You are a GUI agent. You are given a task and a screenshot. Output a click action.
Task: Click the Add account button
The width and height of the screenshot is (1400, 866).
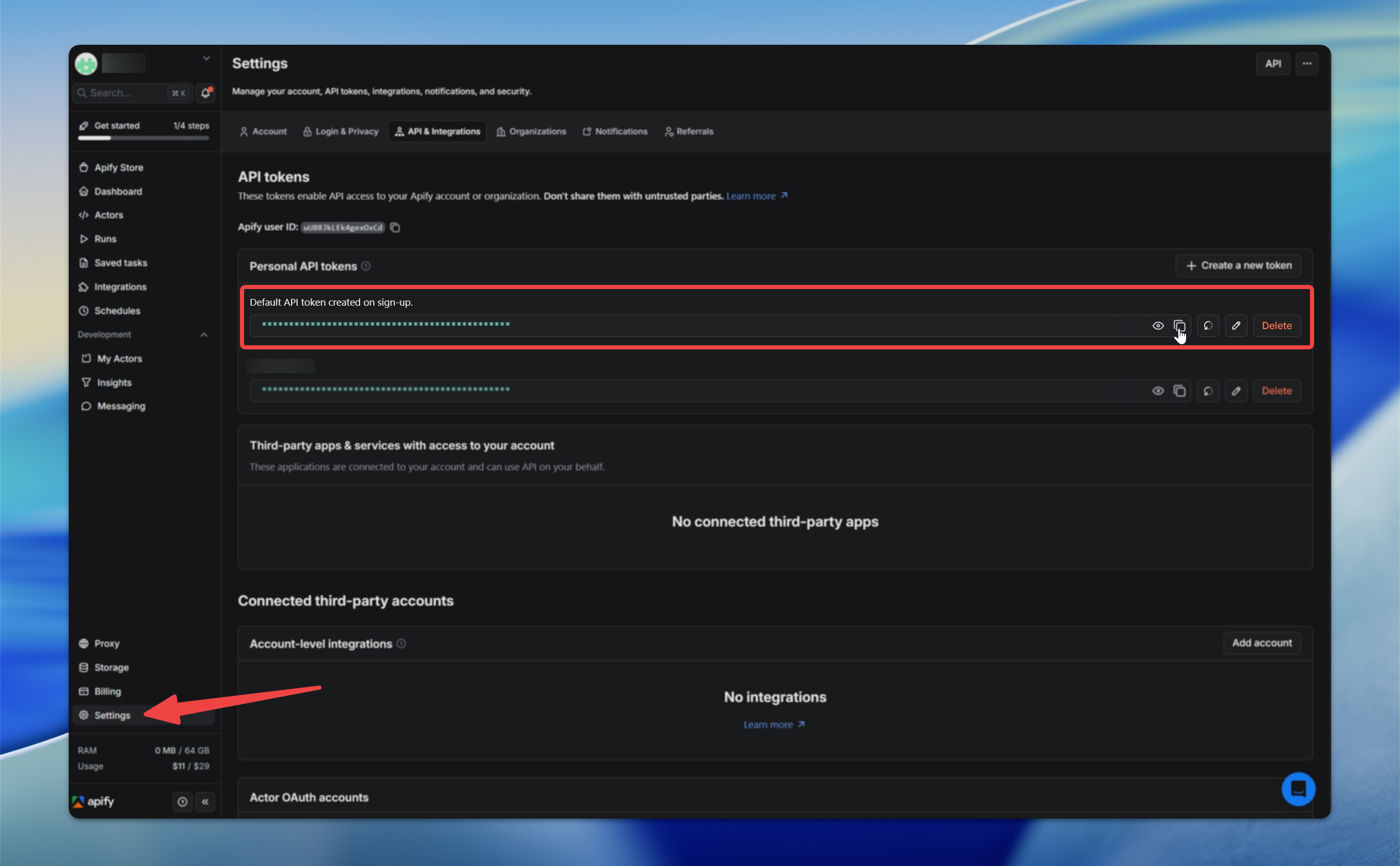tap(1262, 643)
